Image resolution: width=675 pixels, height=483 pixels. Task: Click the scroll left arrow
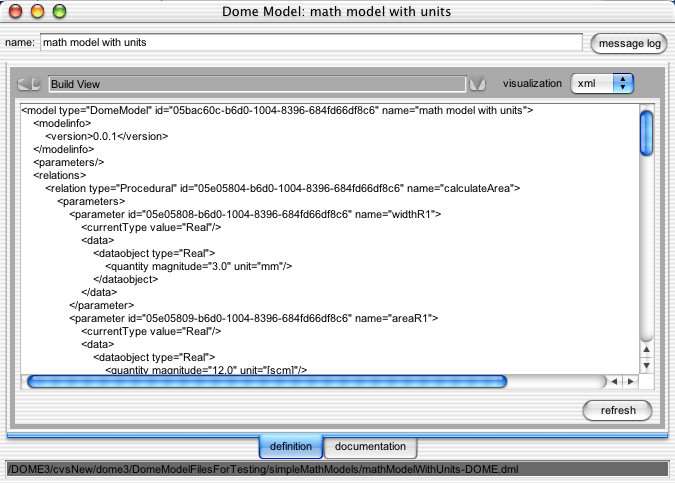tap(614, 381)
